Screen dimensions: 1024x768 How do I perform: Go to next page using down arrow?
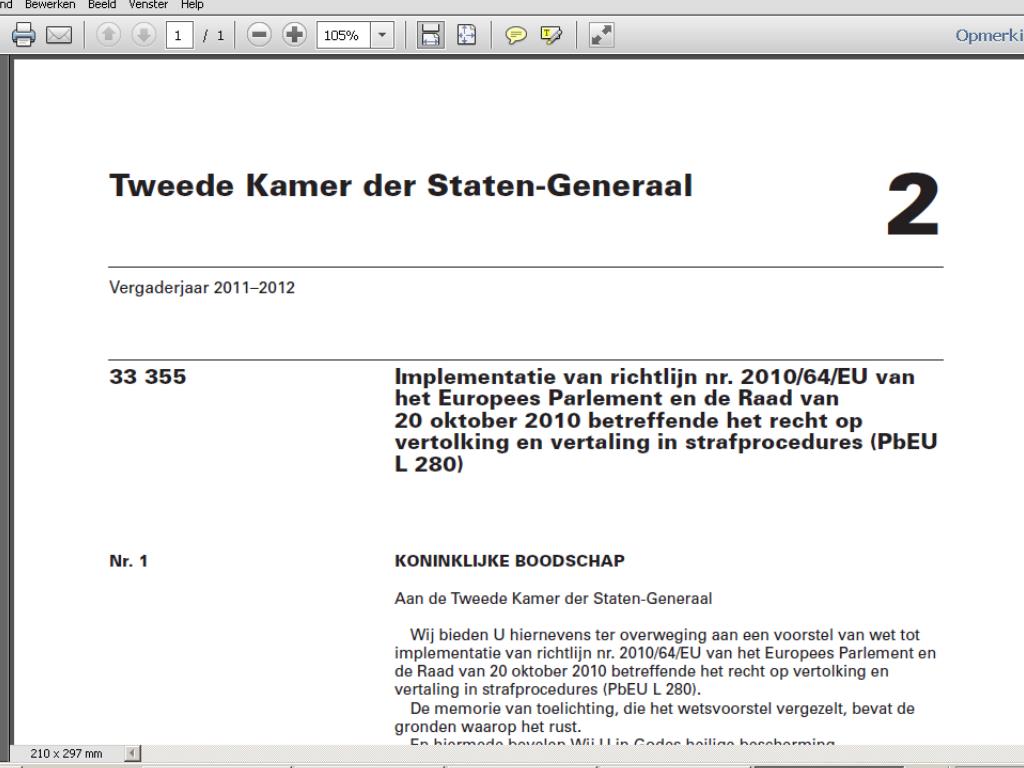(143, 35)
